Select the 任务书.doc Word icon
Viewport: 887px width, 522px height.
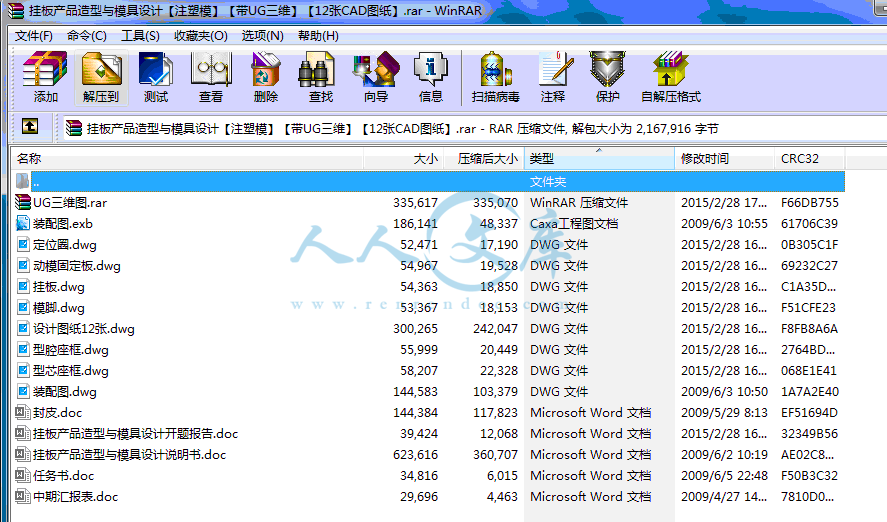[23, 475]
